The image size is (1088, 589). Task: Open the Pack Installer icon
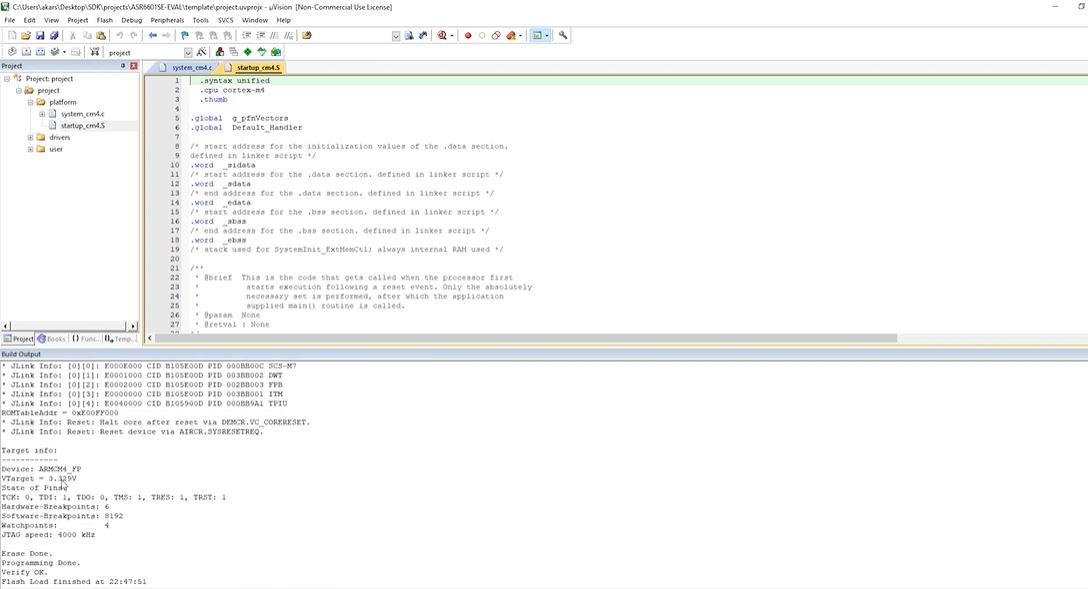tap(276, 52)
